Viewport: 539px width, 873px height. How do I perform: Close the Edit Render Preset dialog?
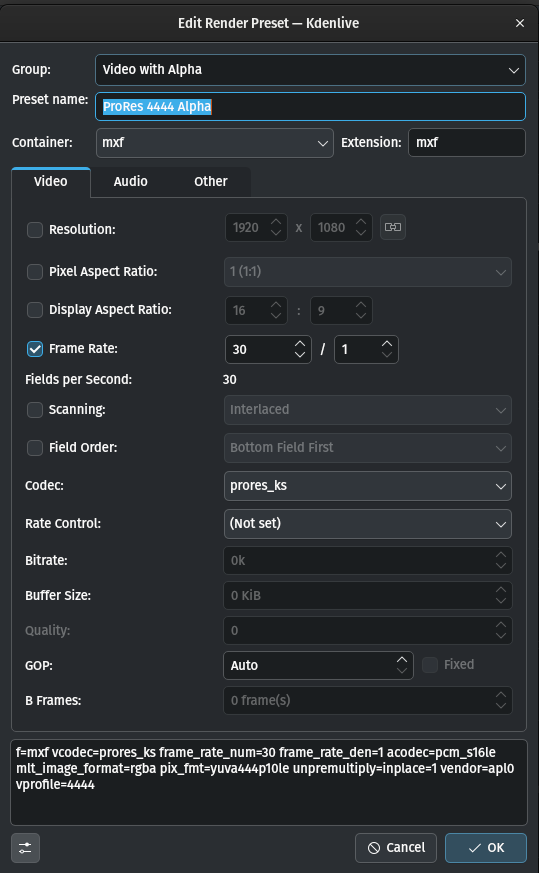[x=520, y=23]
